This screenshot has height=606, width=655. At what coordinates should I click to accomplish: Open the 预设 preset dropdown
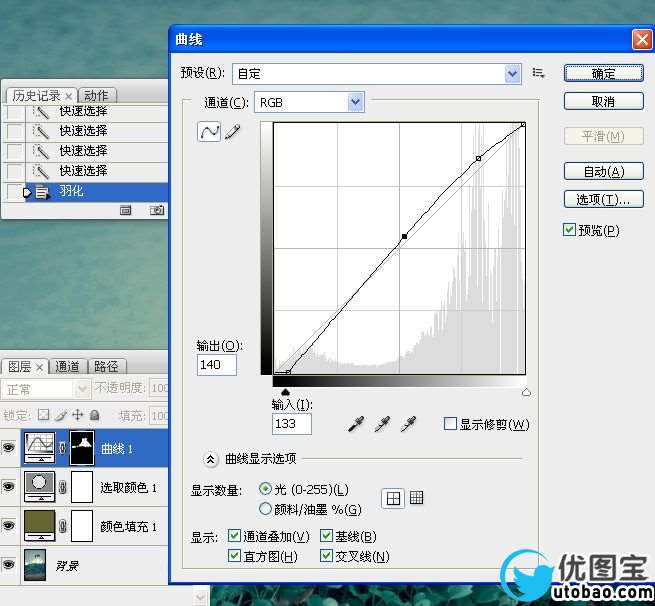[513, 74]
